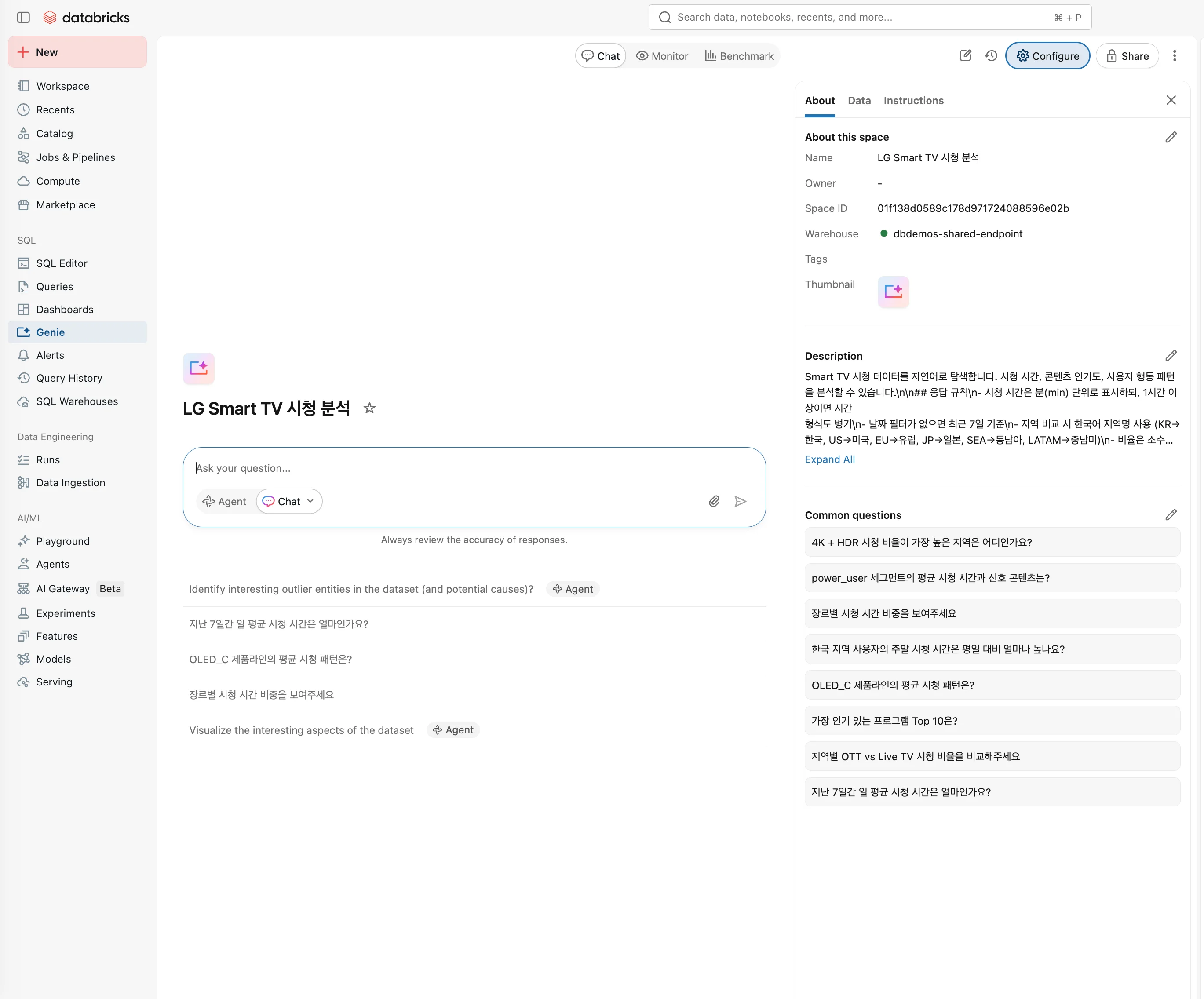This screenshot has width=1204, height=999.
Task: Click the SQL Editor icon
Action: pyautogui.click(x=23, y=263)
